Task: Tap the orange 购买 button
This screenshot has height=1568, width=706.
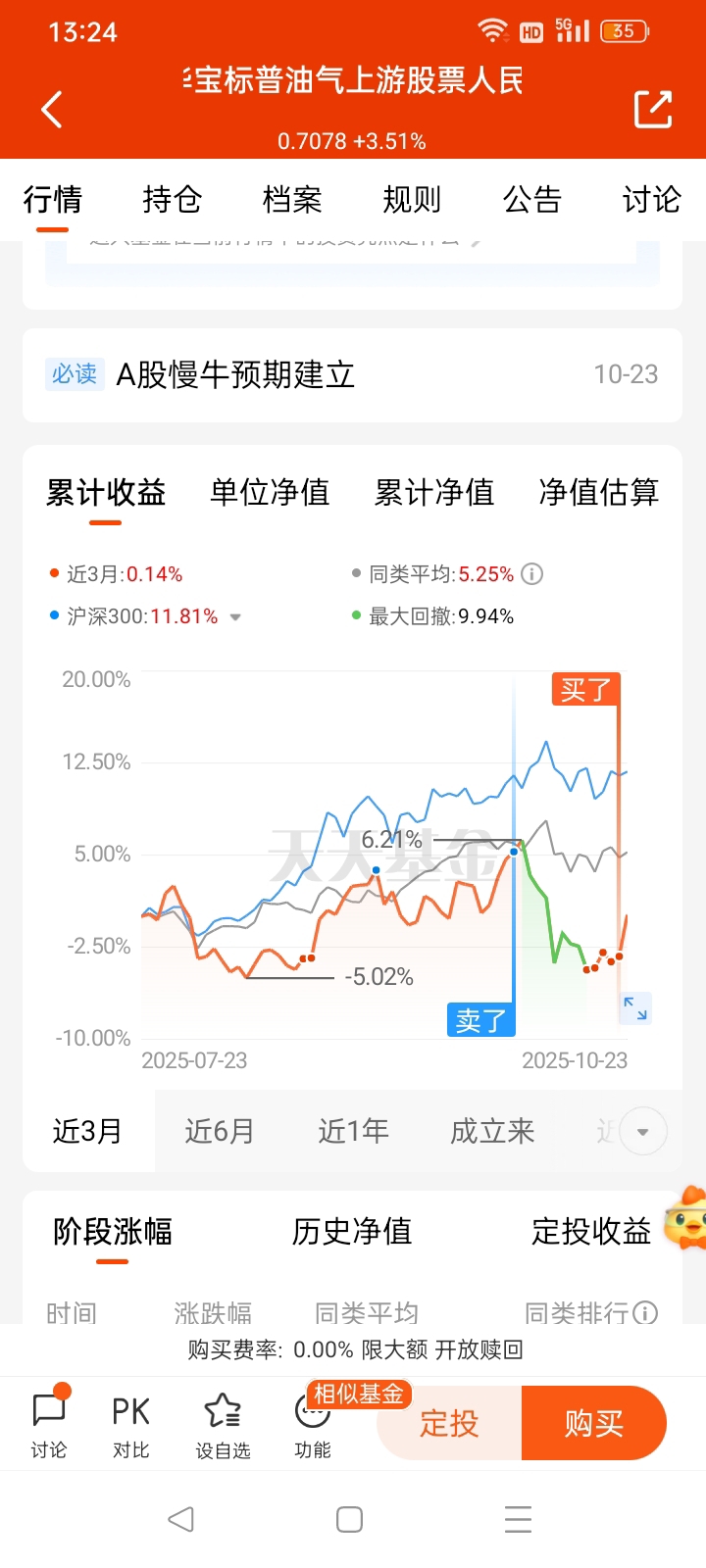Action: tap(594, 1423)
